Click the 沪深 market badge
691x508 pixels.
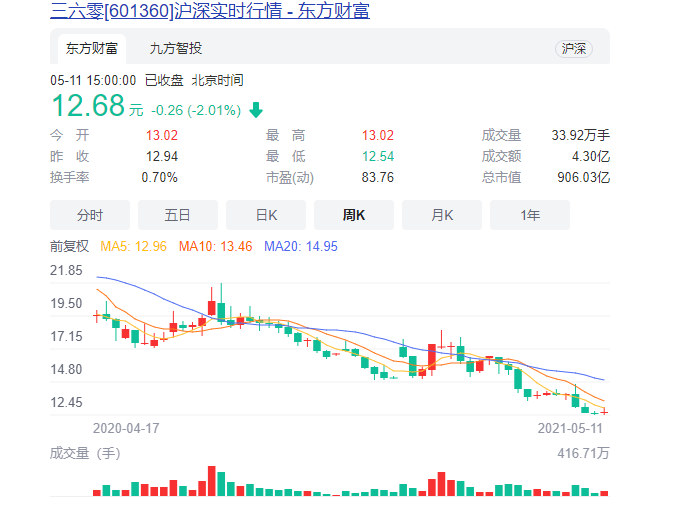(574, 49)
